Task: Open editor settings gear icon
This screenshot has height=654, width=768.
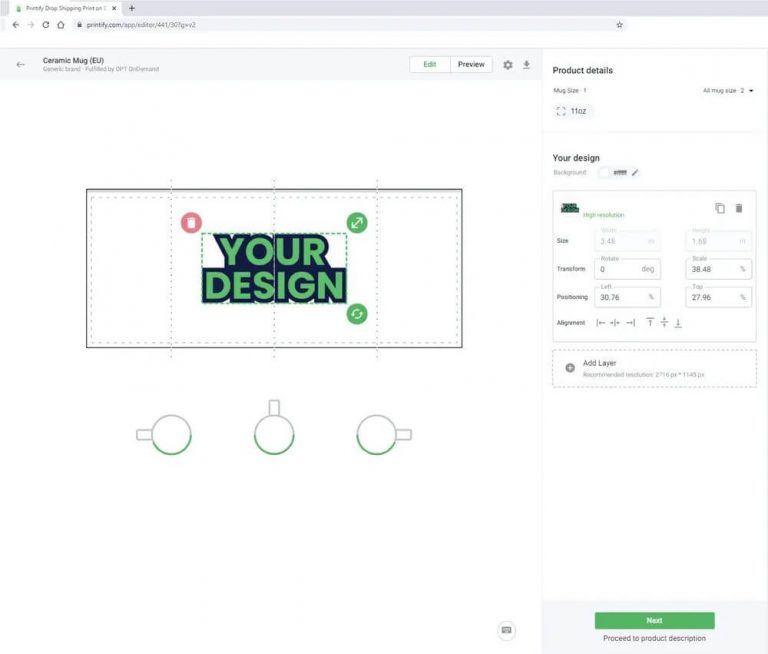Action: click(508, 65)
